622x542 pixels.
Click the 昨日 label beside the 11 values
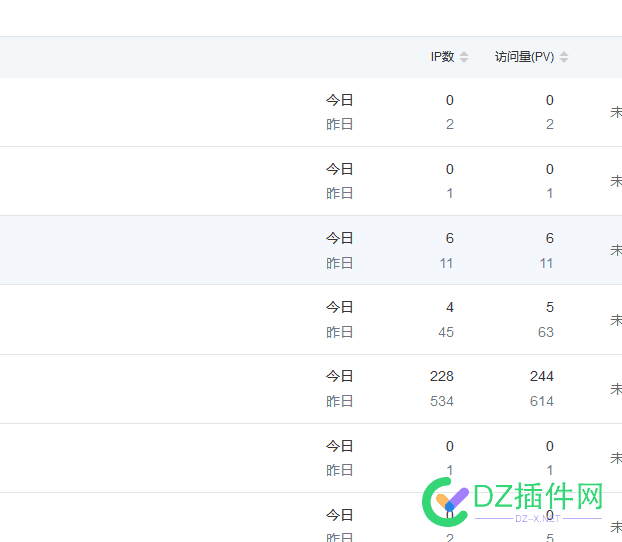point(340,263)
